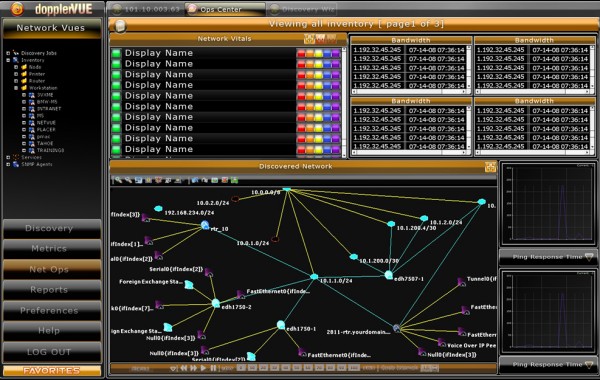The image size is (600, 380).
Task: Expand the Discovery Jobs tree node
Action: point(8,53)
